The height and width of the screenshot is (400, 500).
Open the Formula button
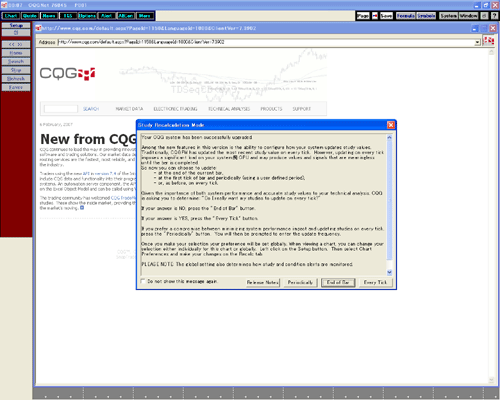(406, 16)
